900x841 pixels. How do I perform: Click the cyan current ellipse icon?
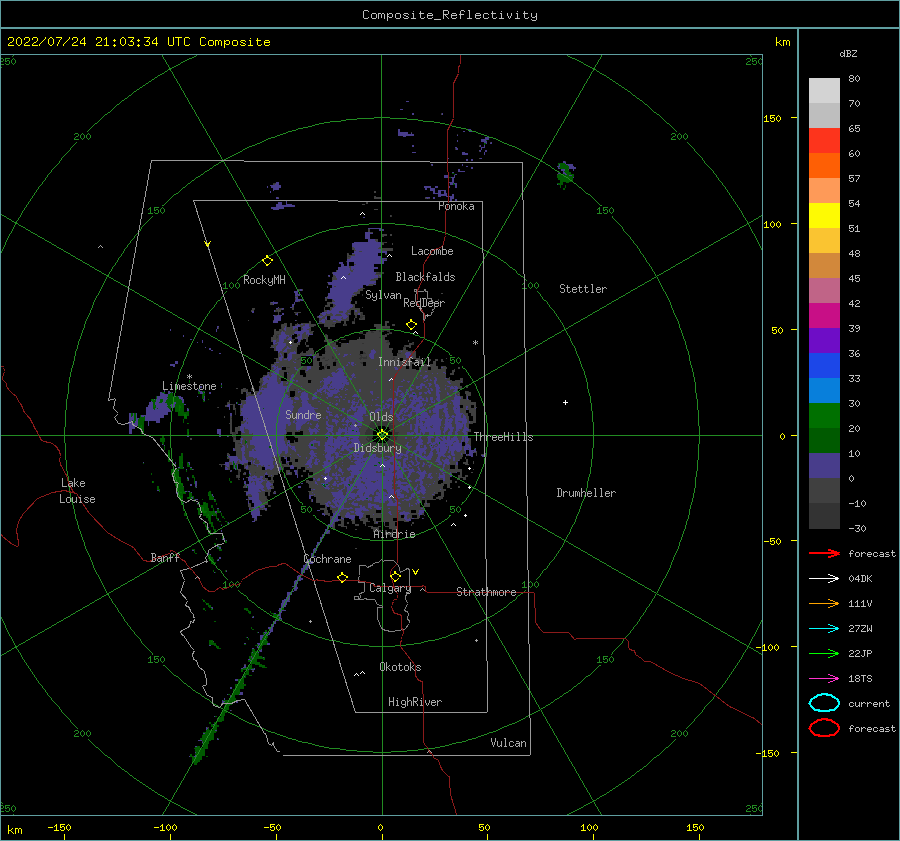(824, 703)
